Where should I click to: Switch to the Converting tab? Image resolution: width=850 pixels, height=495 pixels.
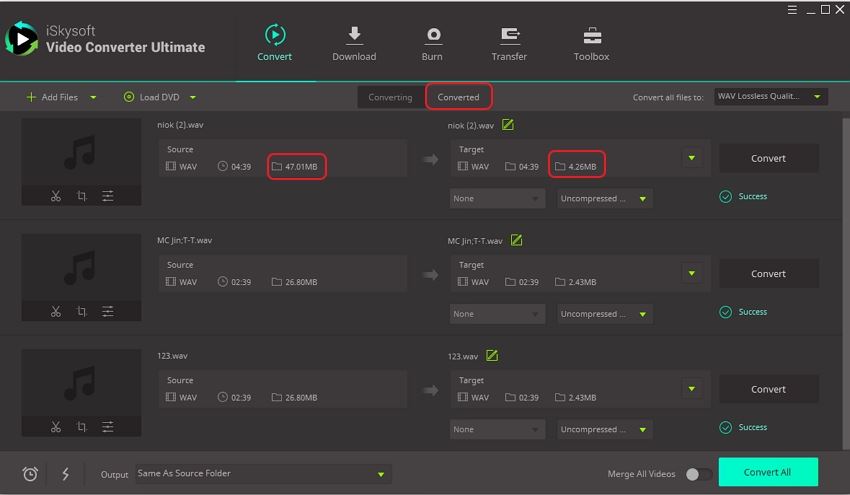(390, 97)
